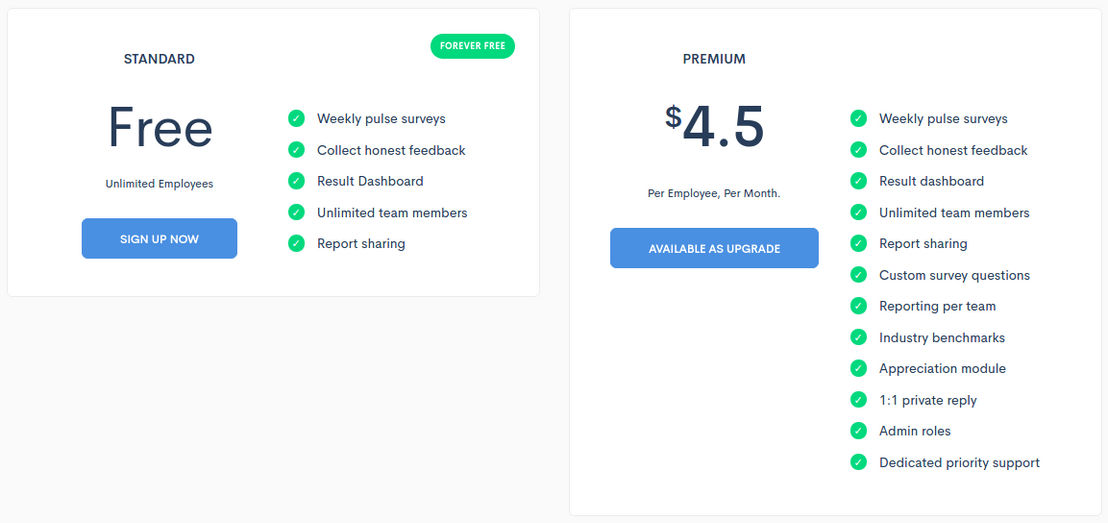Click Standard's Unlimited team members check icon

point(296,212)
